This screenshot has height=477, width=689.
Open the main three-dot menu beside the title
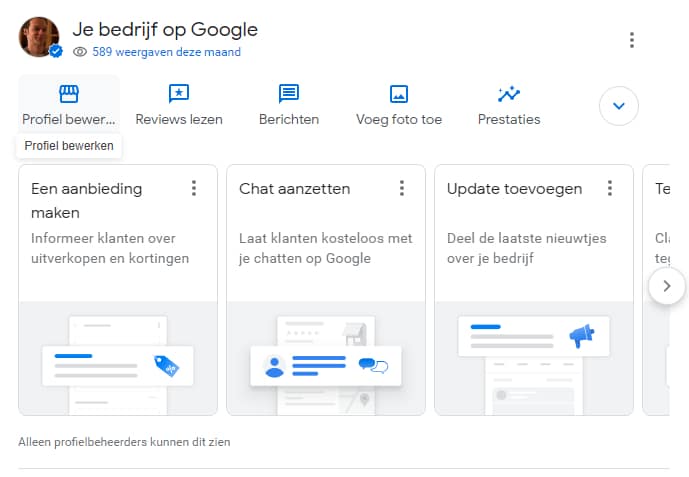click(632, 40)
